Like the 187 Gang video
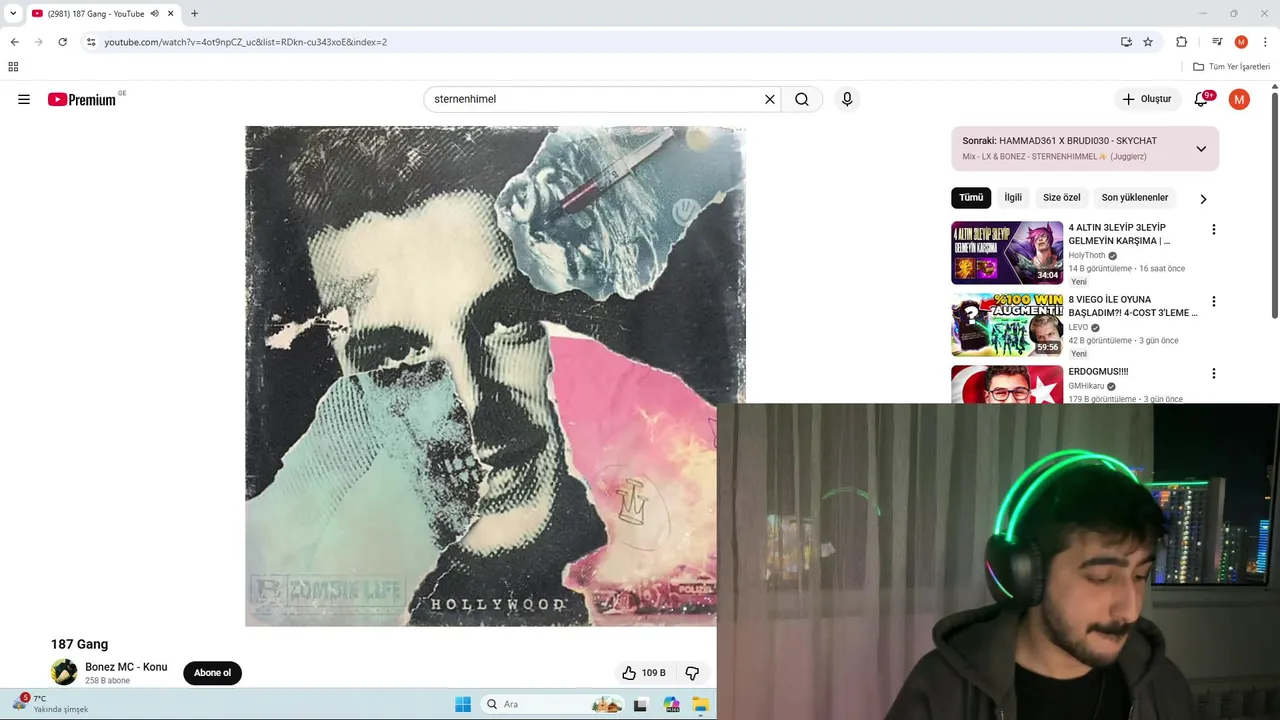 643,673
